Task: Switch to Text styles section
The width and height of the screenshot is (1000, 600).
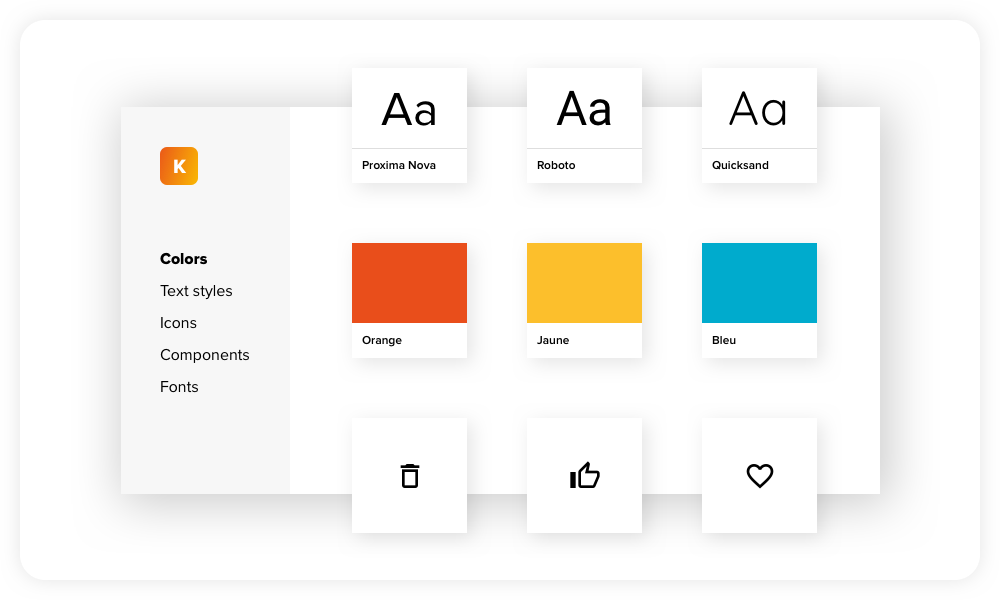Action: pyautogui.click(x=196, y=291)
